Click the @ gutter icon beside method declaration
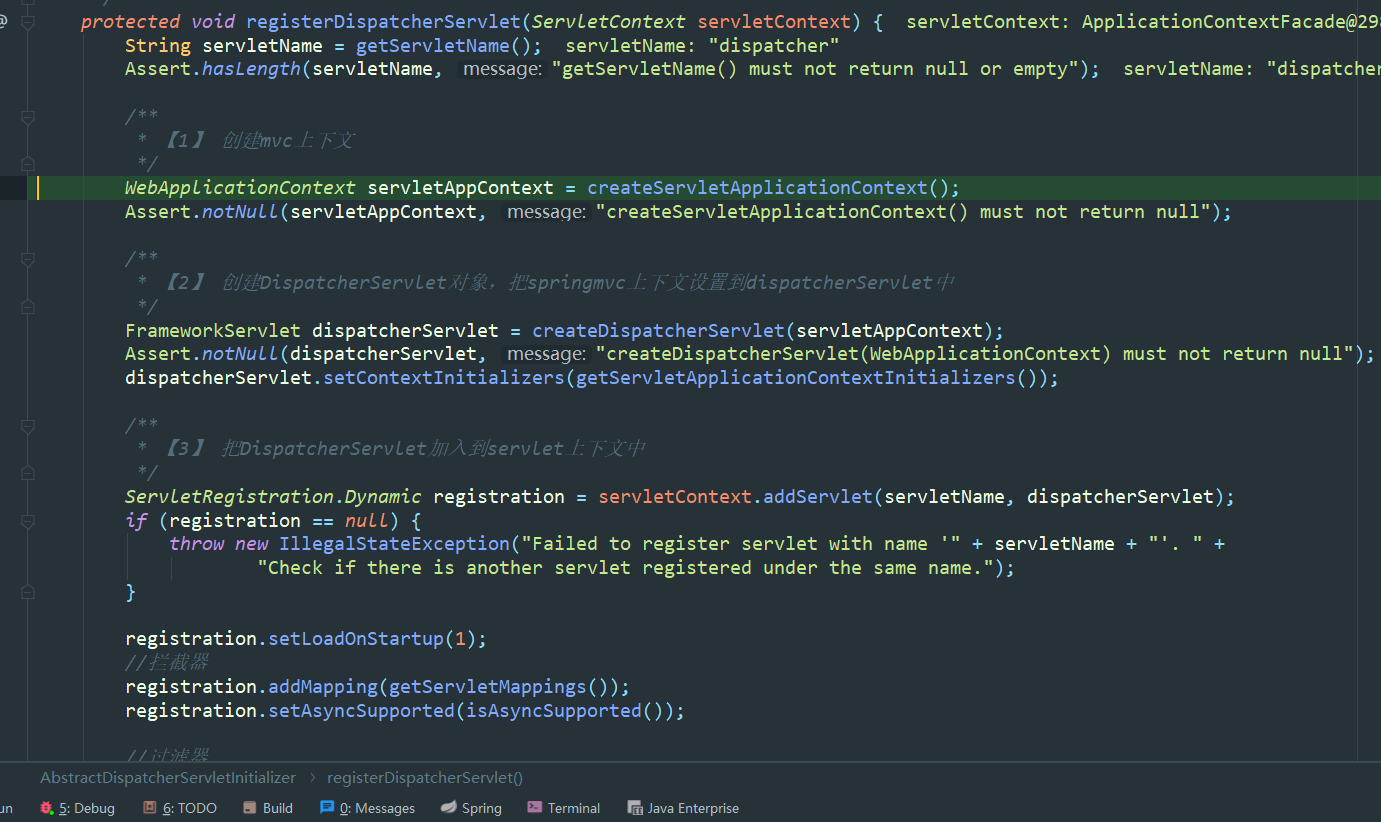 [x=3, y=21]
